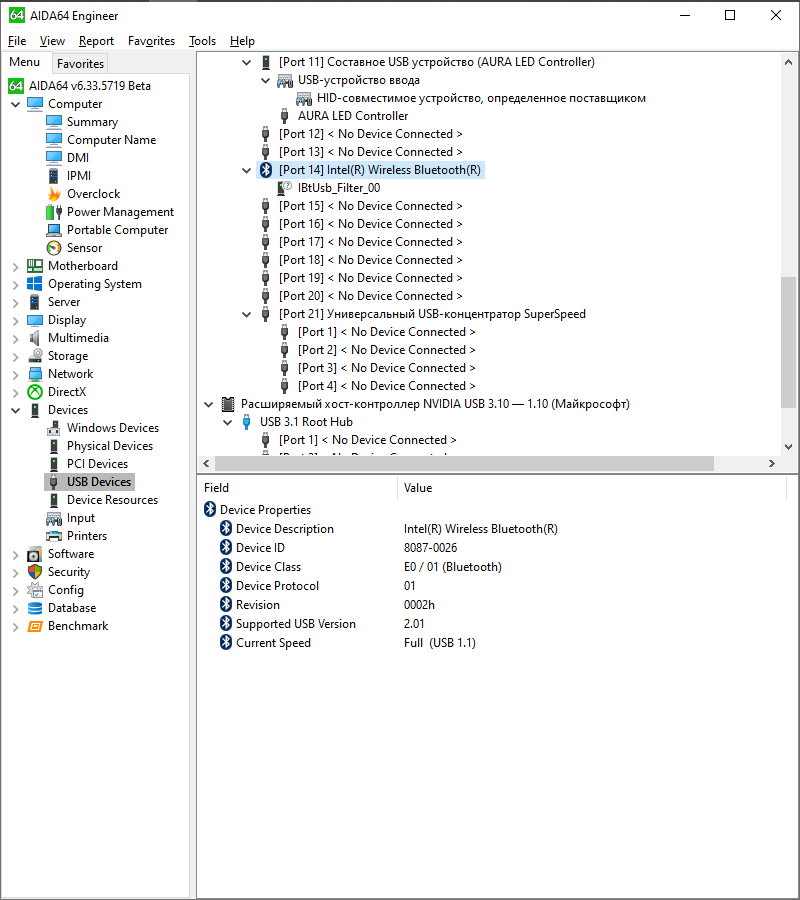800x900 pixels.
Task: Click the Operating System Windows logo icon
Action: pyautogui.click(x=35, y=284)
